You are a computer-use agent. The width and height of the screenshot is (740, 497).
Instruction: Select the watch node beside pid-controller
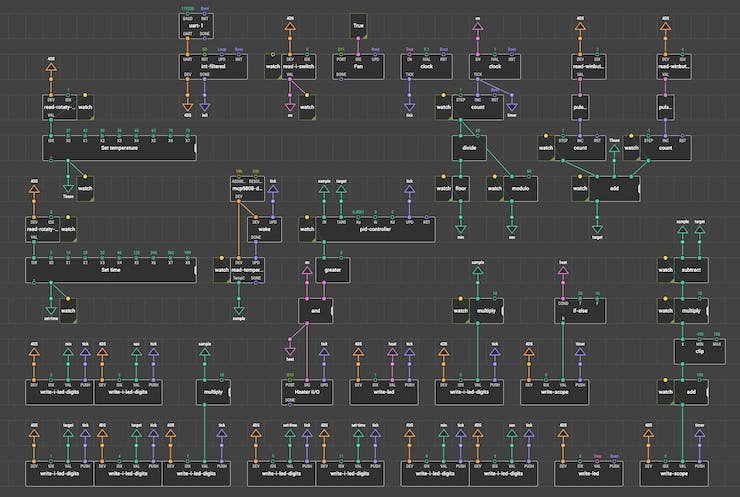pos(307,229)
